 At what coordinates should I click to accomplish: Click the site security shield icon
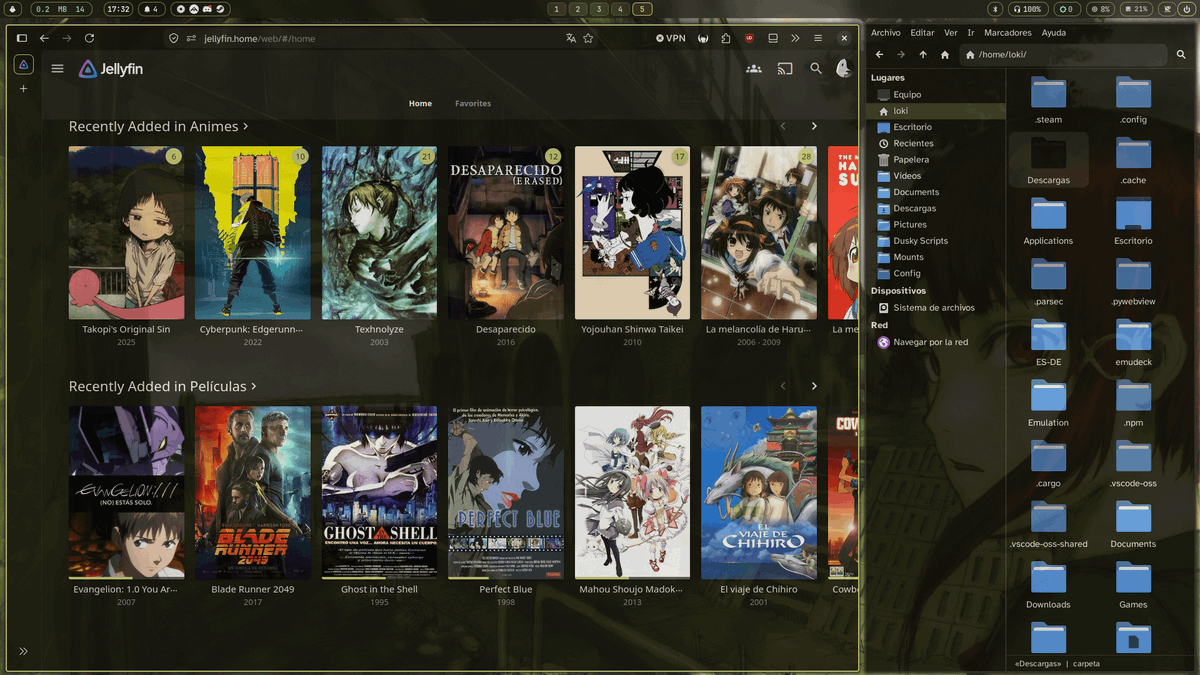pos(174,38)
